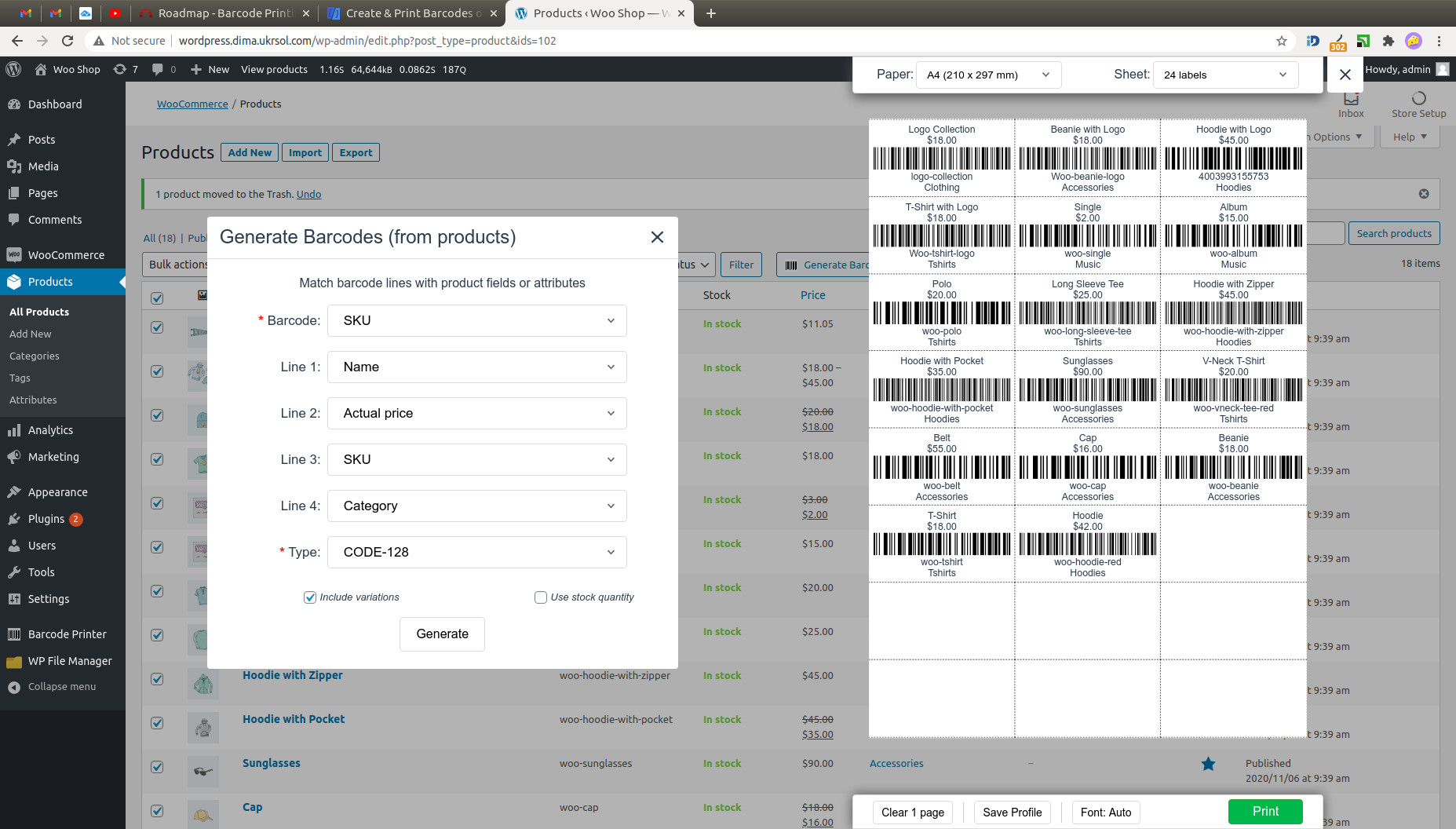
Task: Open the Line 4 Category dropdown
Action: tap(477, 506)
